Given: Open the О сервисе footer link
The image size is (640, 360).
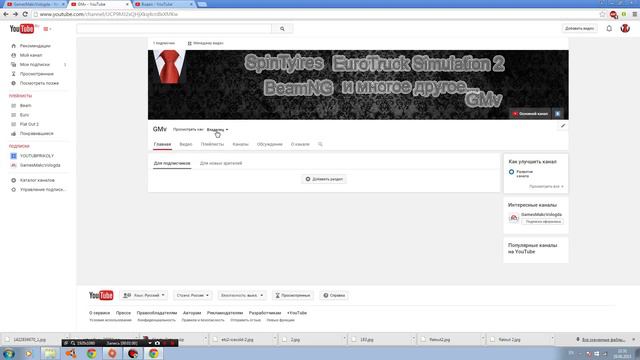Looking at the screenshot, I should 100,313.
